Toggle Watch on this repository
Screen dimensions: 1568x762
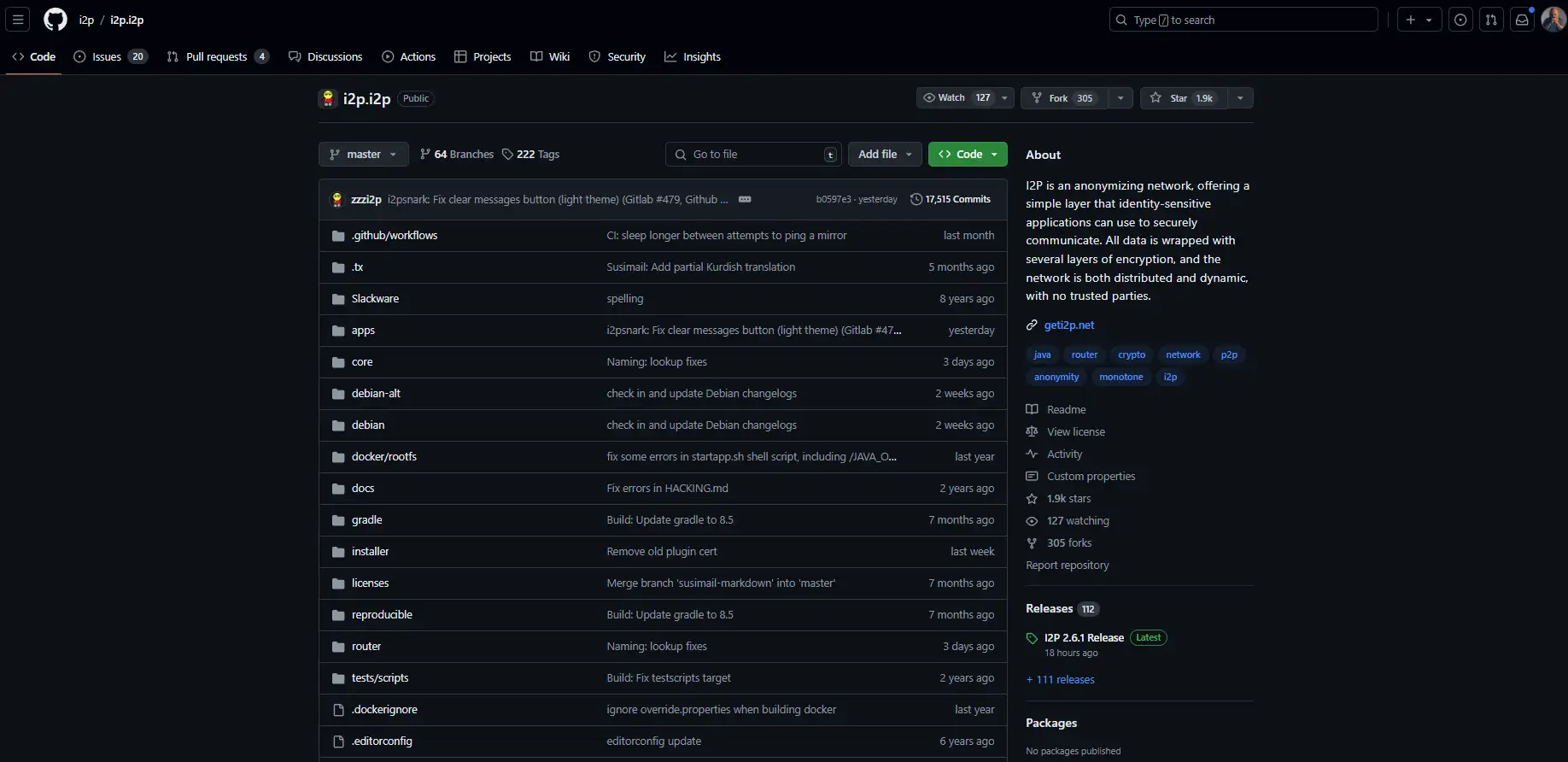click(x=955, y=98)
